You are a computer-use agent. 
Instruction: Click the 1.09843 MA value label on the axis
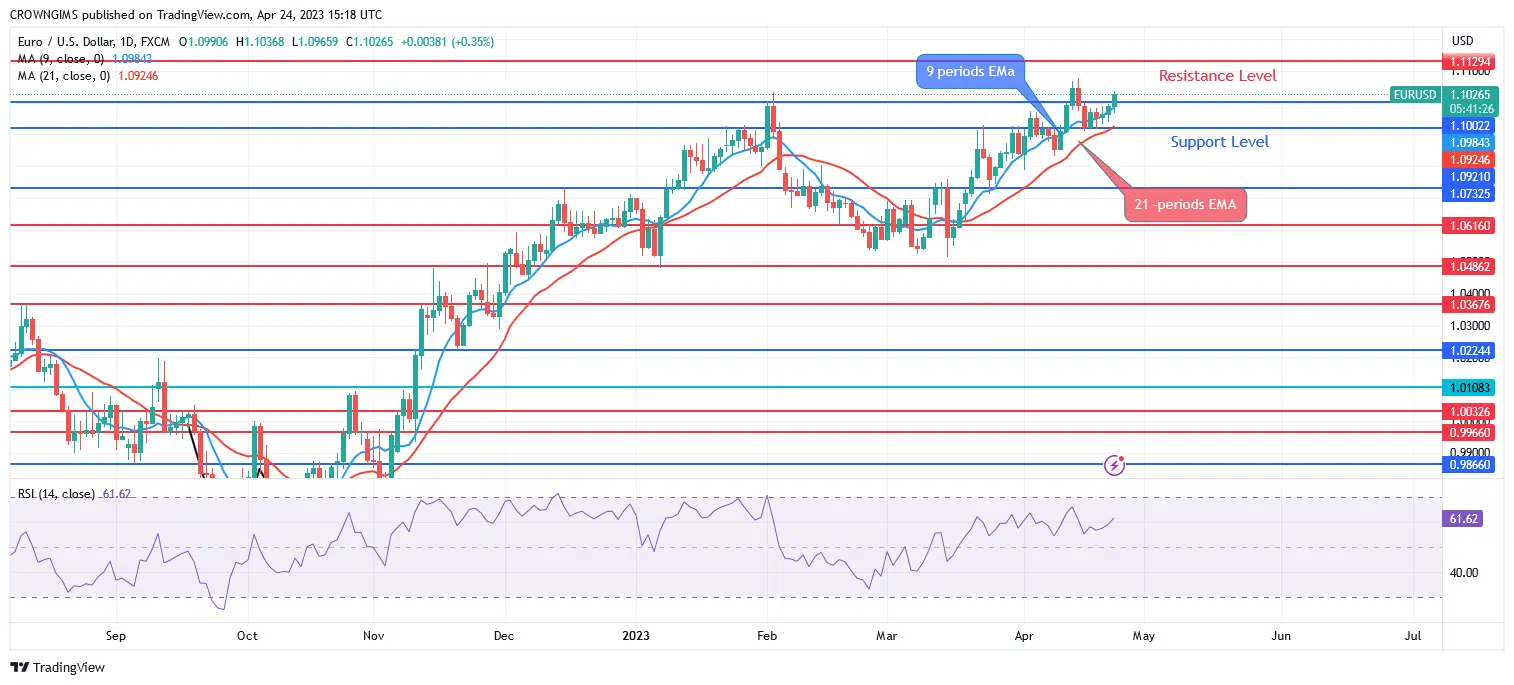[1469, 143]
